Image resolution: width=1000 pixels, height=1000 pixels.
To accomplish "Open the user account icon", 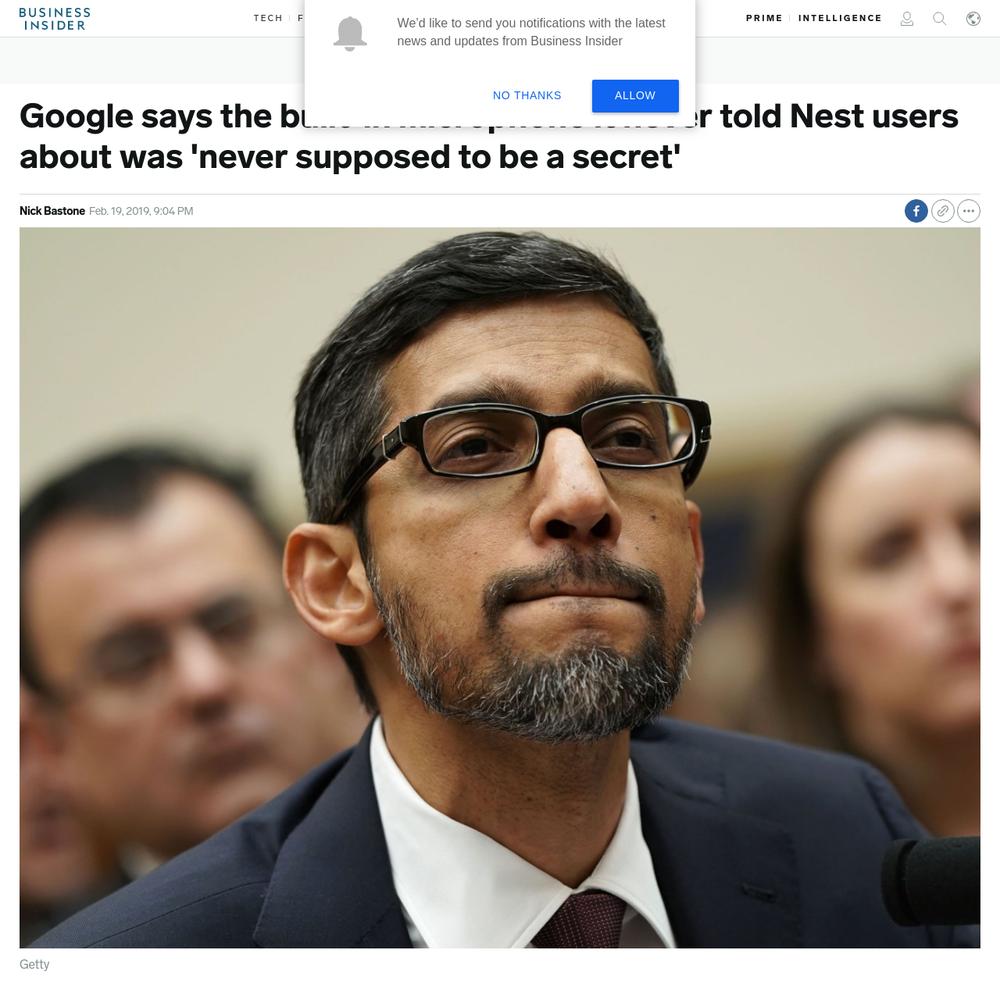I will (x=906, y=19).
